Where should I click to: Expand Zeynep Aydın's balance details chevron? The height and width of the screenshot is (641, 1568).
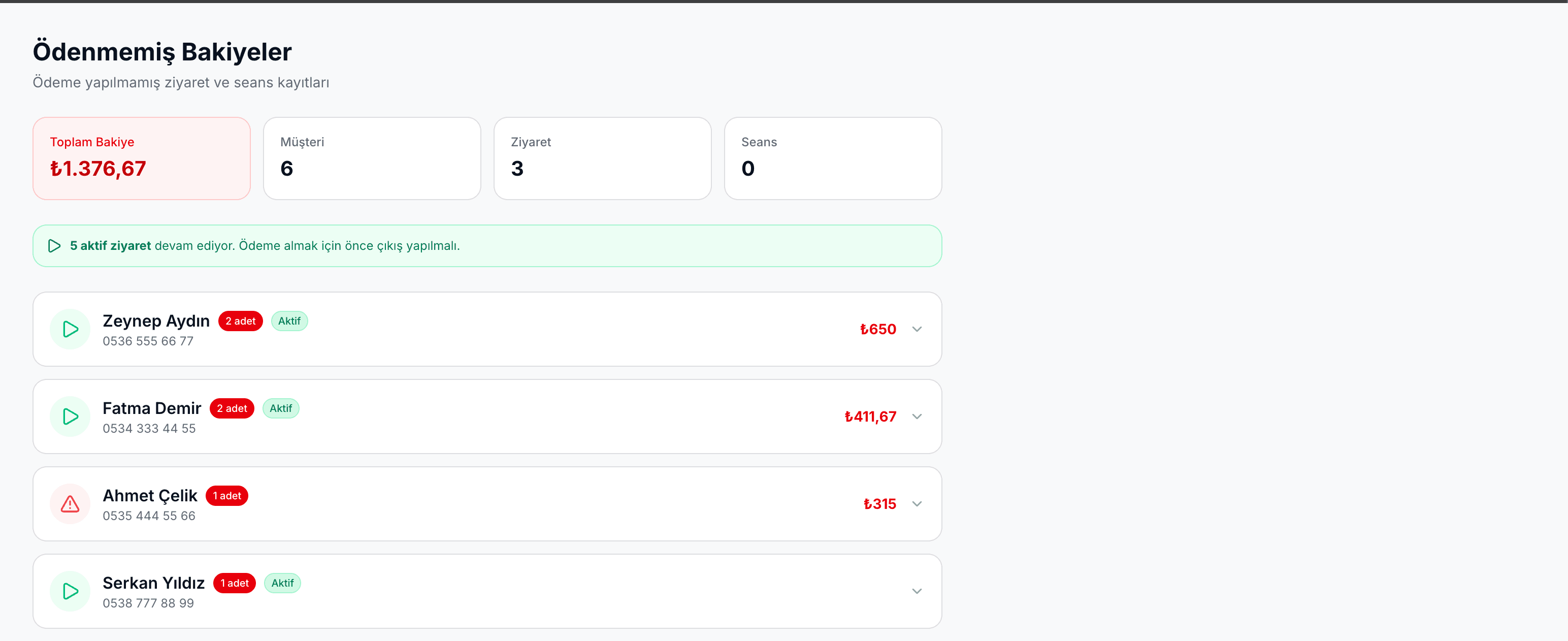917,329
